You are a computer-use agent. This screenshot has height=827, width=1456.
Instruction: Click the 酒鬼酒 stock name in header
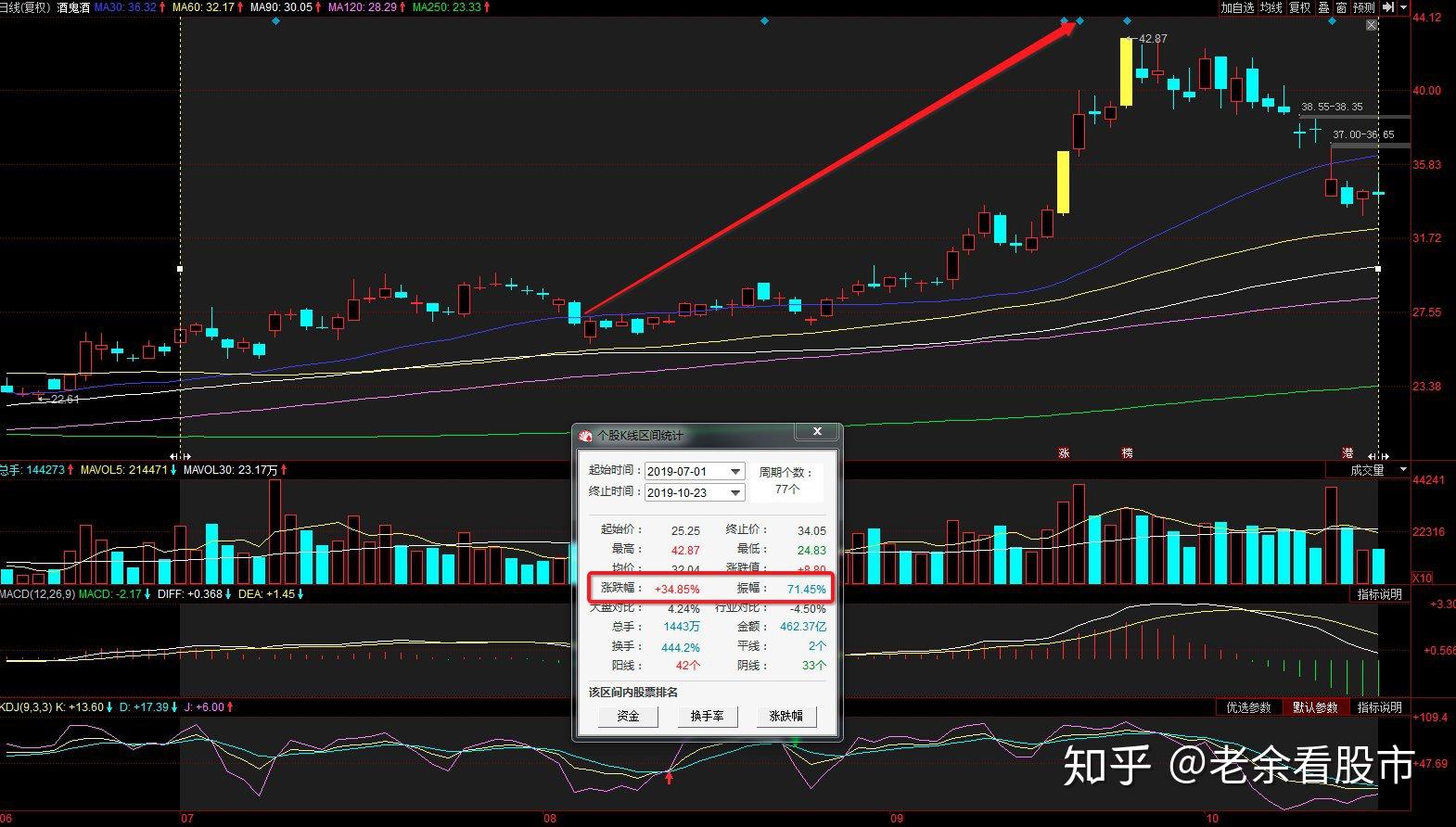73,7
